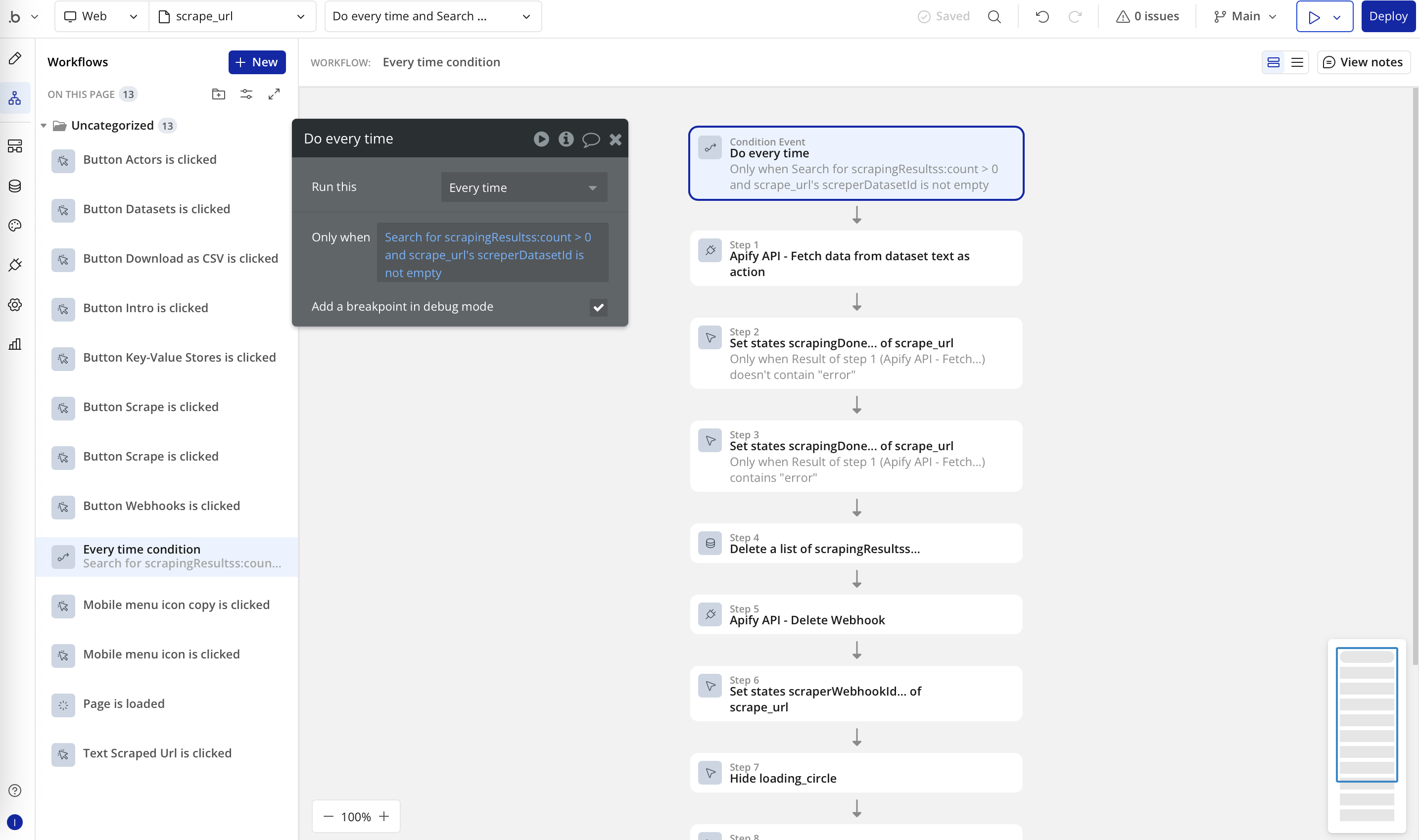The height and width of the screenshot is (840, 1420).
Task: Open the Run this Every time dropdown
Action: 523,187
